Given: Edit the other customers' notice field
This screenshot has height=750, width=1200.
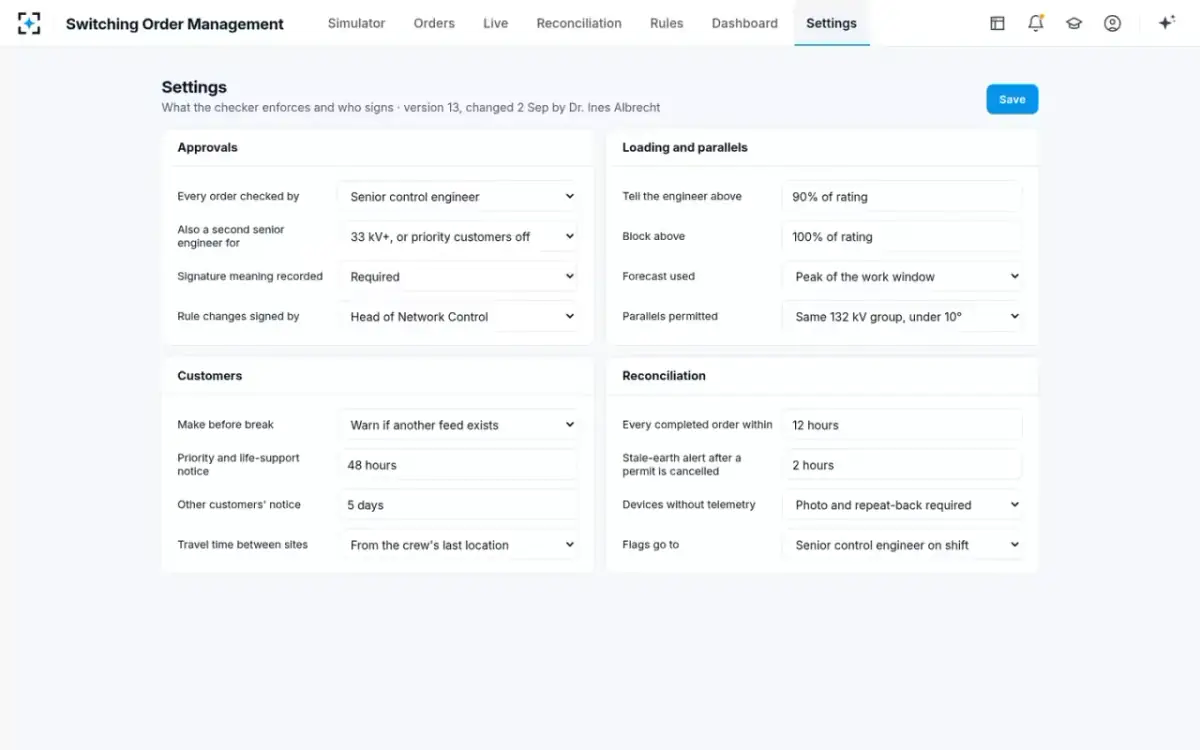Looking at the screenshot, I should pos(458,505).
